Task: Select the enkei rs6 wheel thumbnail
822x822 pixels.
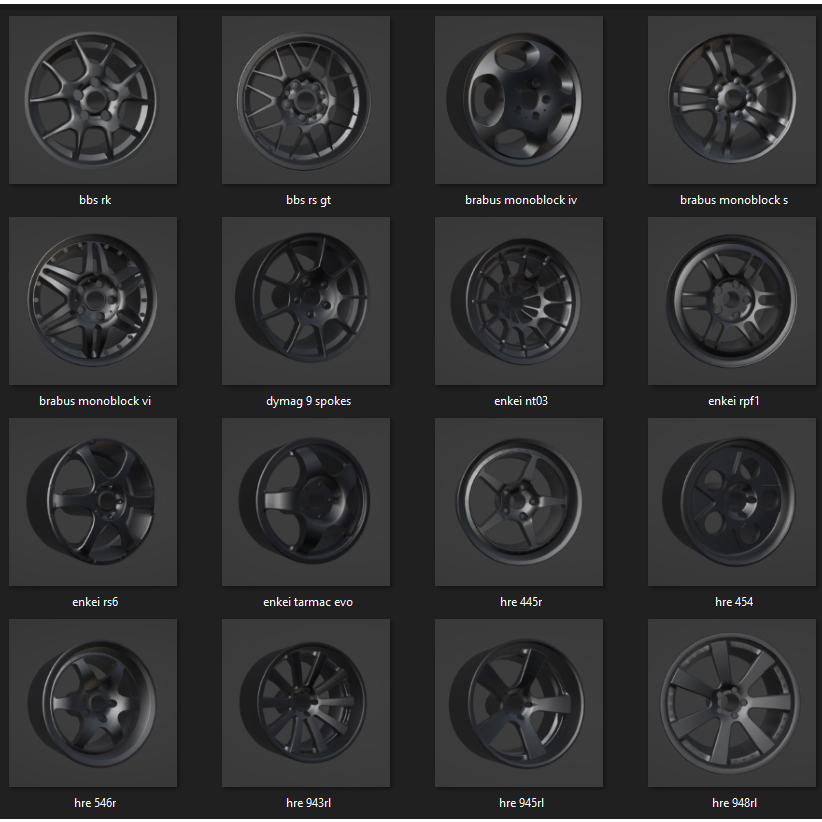Action: (x=93, y=502)
